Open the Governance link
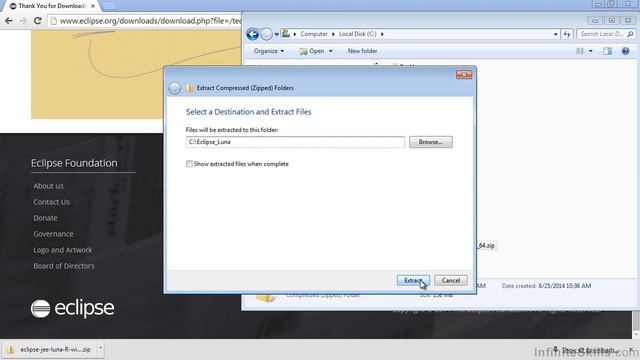 coord(53,234)
